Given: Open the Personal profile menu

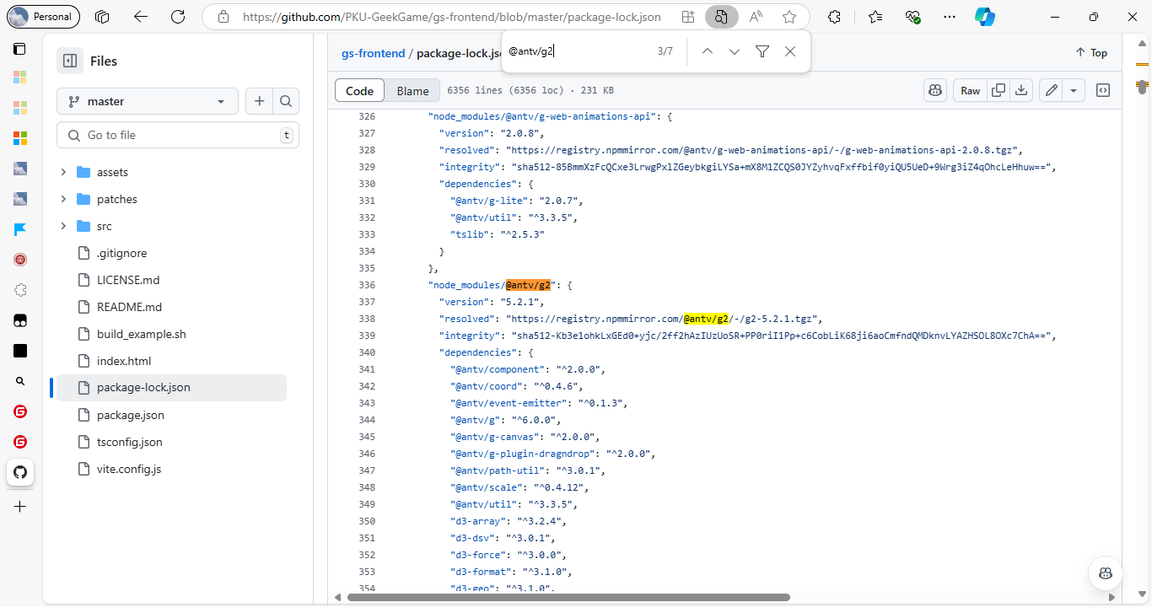Looking at the screenshot, I should (43, 16).
